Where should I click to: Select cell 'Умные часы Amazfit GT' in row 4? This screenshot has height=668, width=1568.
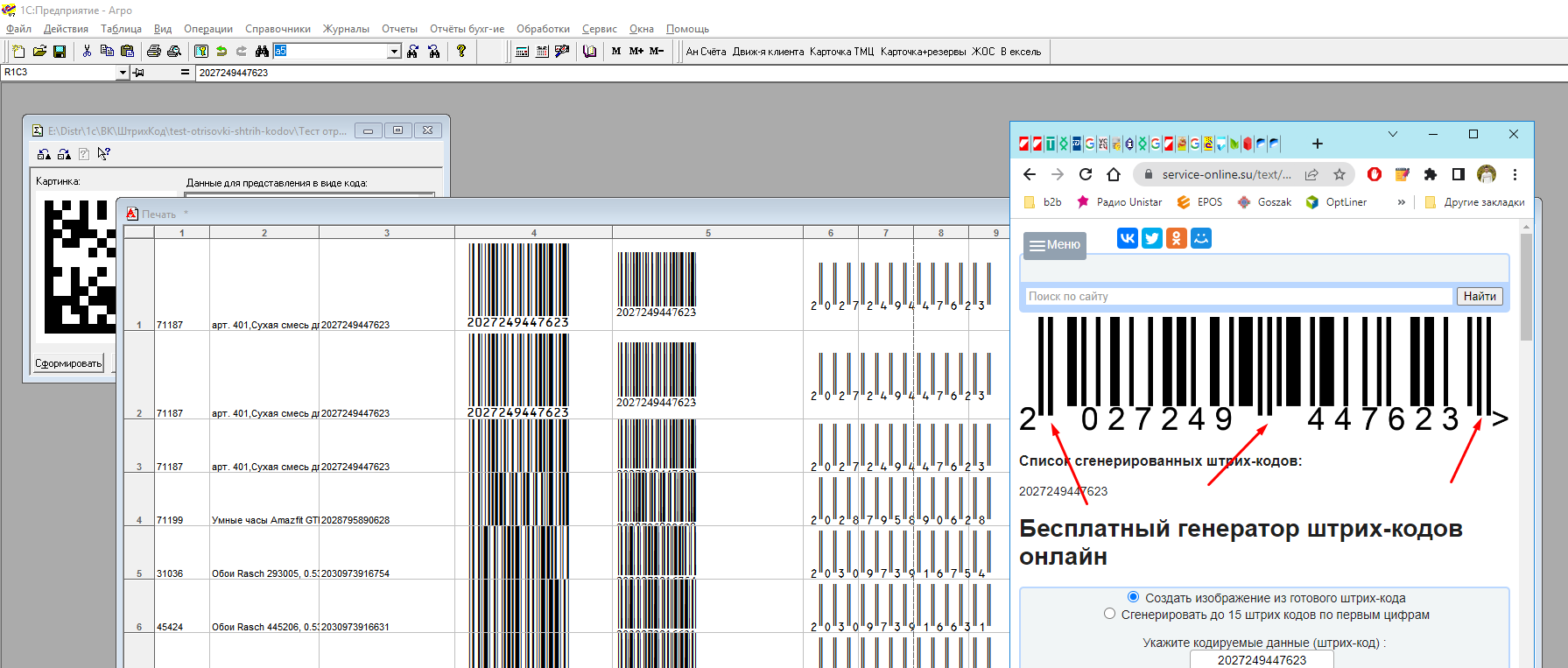[x=264, y=500]
